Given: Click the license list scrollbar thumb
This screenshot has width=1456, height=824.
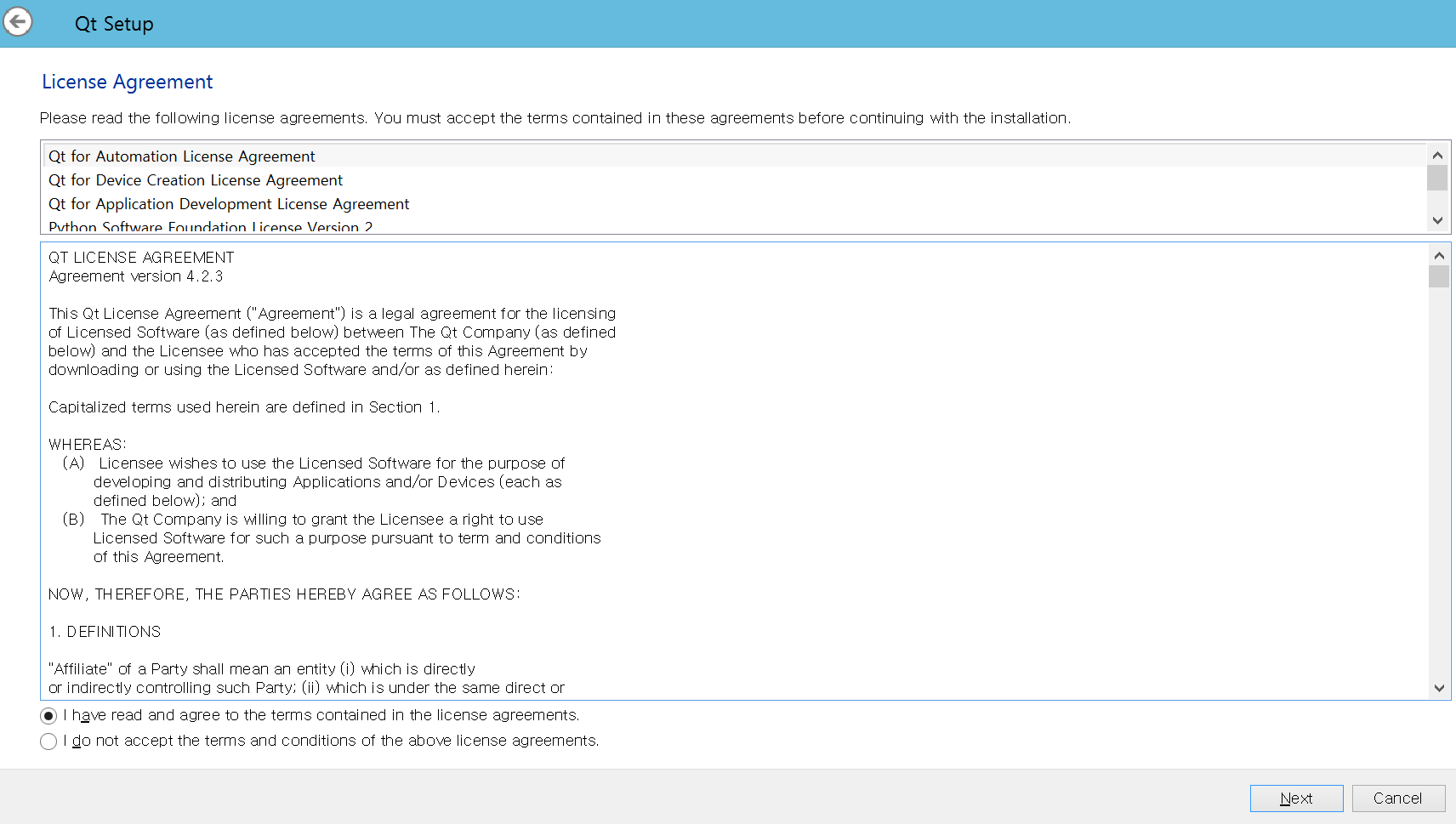Looking at the screenshot, I should click(x=1437, y=178).
